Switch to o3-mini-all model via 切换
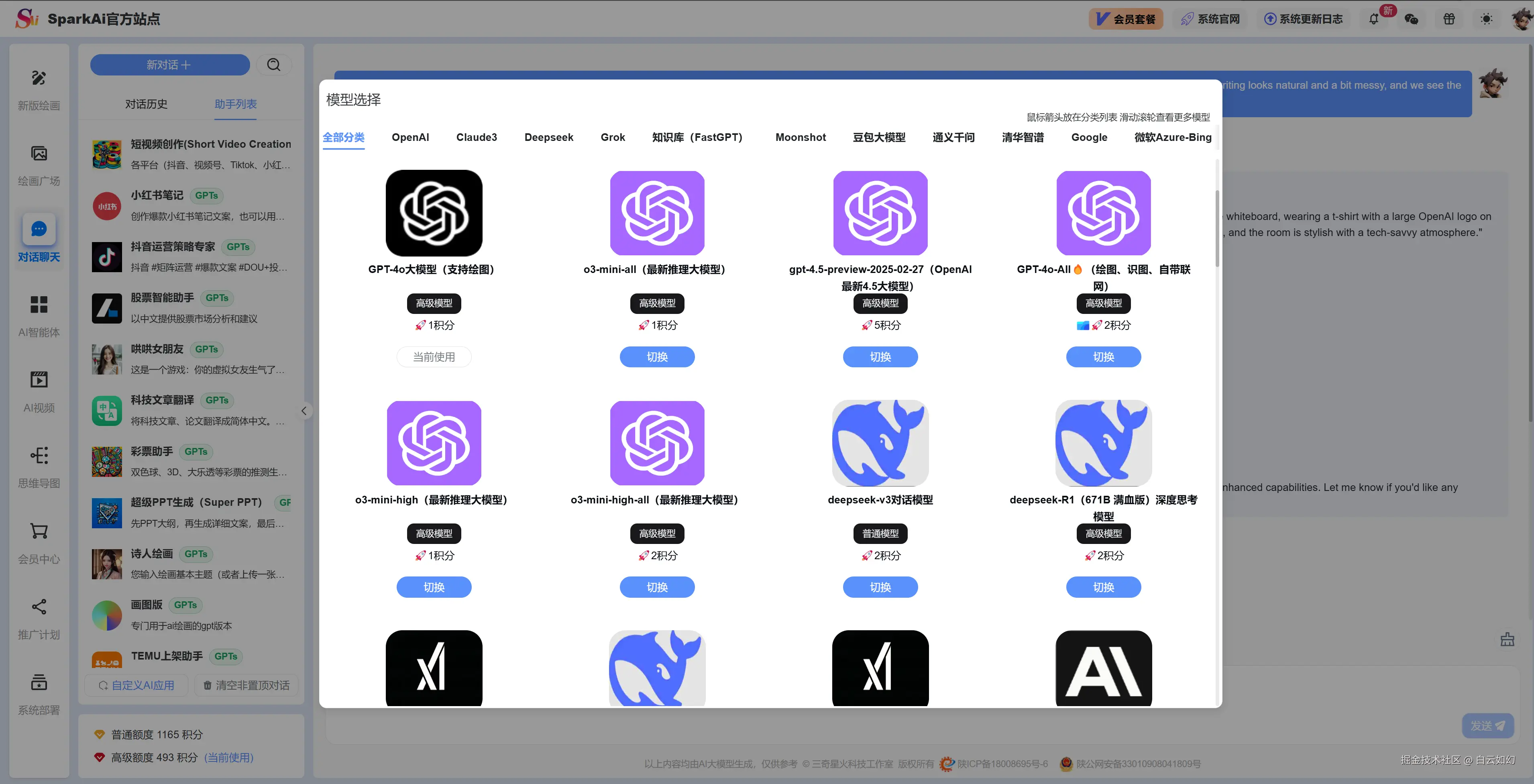Image resolution: width=1534 pixels, height=784 pixels. pyautogui.click(x=657, y=356)
